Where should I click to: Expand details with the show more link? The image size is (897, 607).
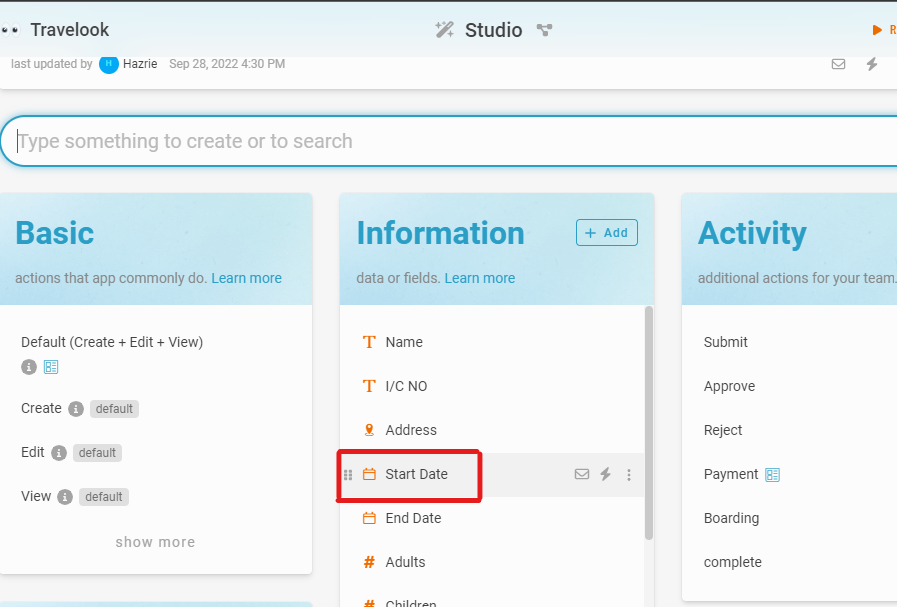tap(155, 541)
